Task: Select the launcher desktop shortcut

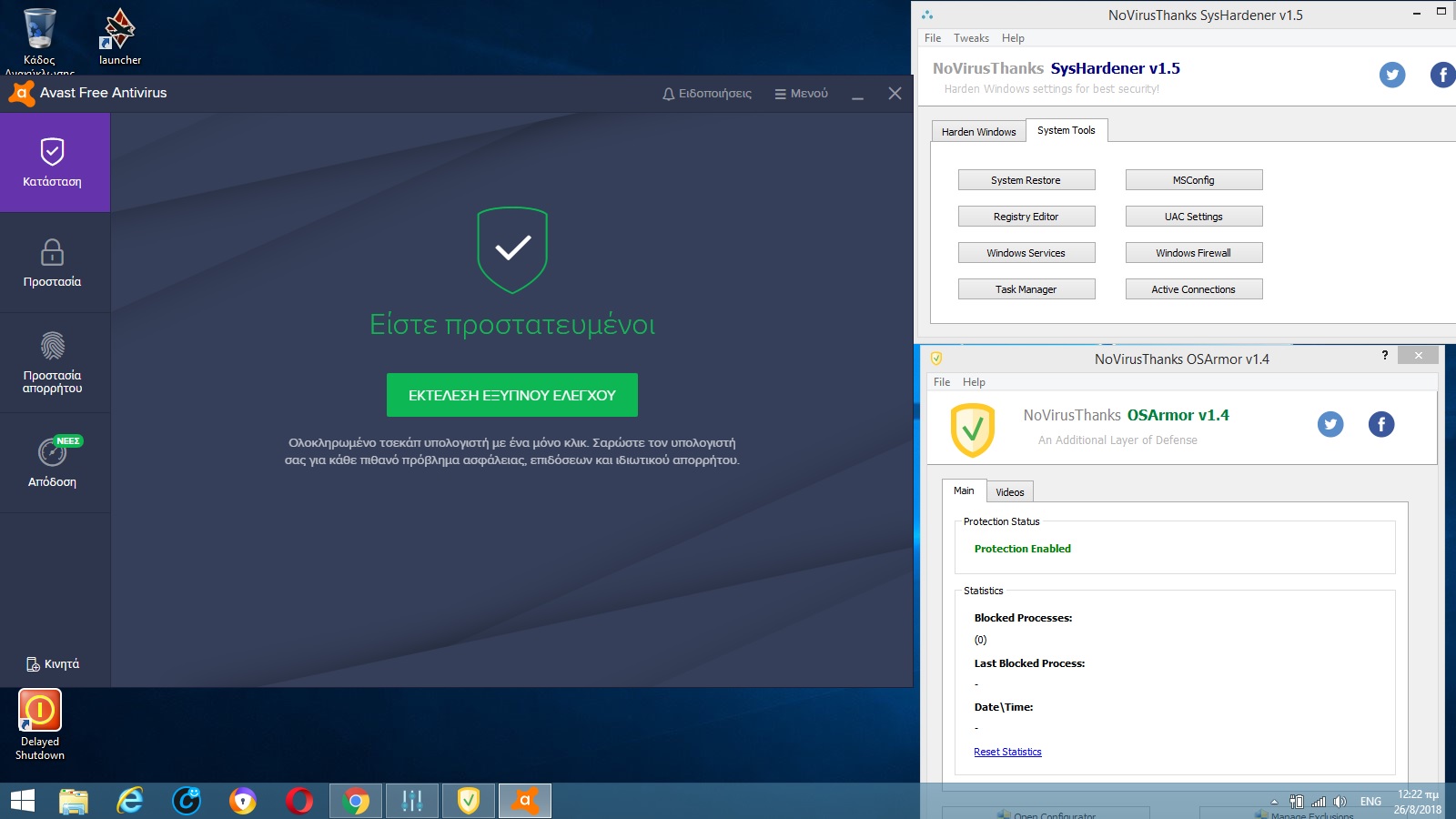Action: [120, 38]
